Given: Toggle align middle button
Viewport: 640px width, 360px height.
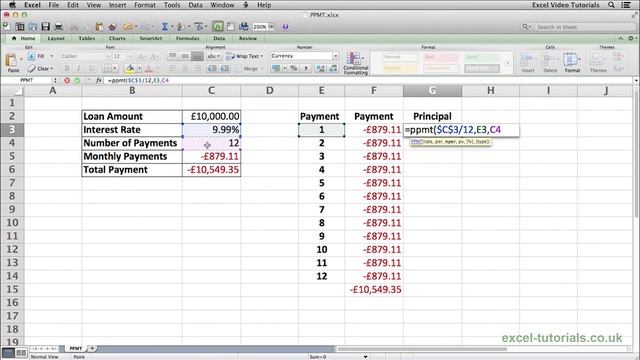Looking at the screenshot, I should [185, 56].
